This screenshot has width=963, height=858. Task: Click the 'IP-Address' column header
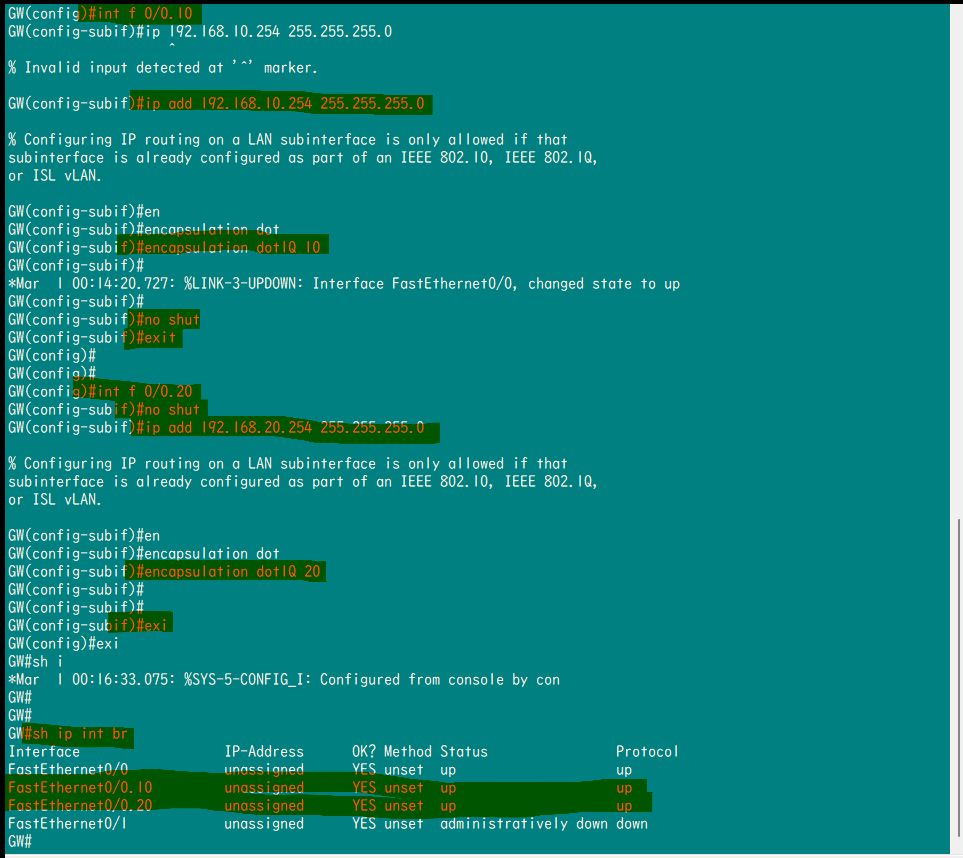tap(263, 751)
